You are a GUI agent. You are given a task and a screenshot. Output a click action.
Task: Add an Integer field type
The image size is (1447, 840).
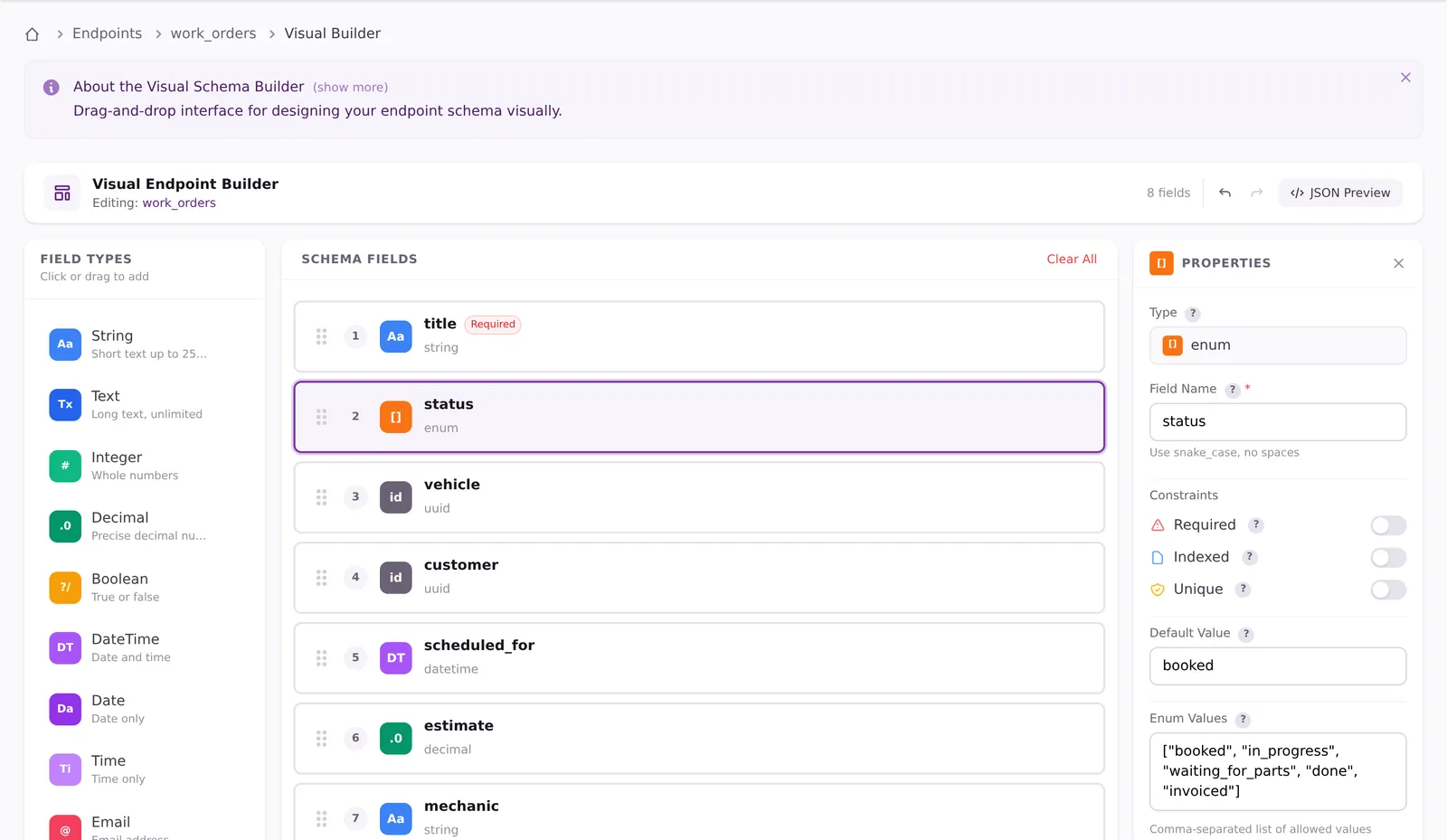[x=145, y=466]
